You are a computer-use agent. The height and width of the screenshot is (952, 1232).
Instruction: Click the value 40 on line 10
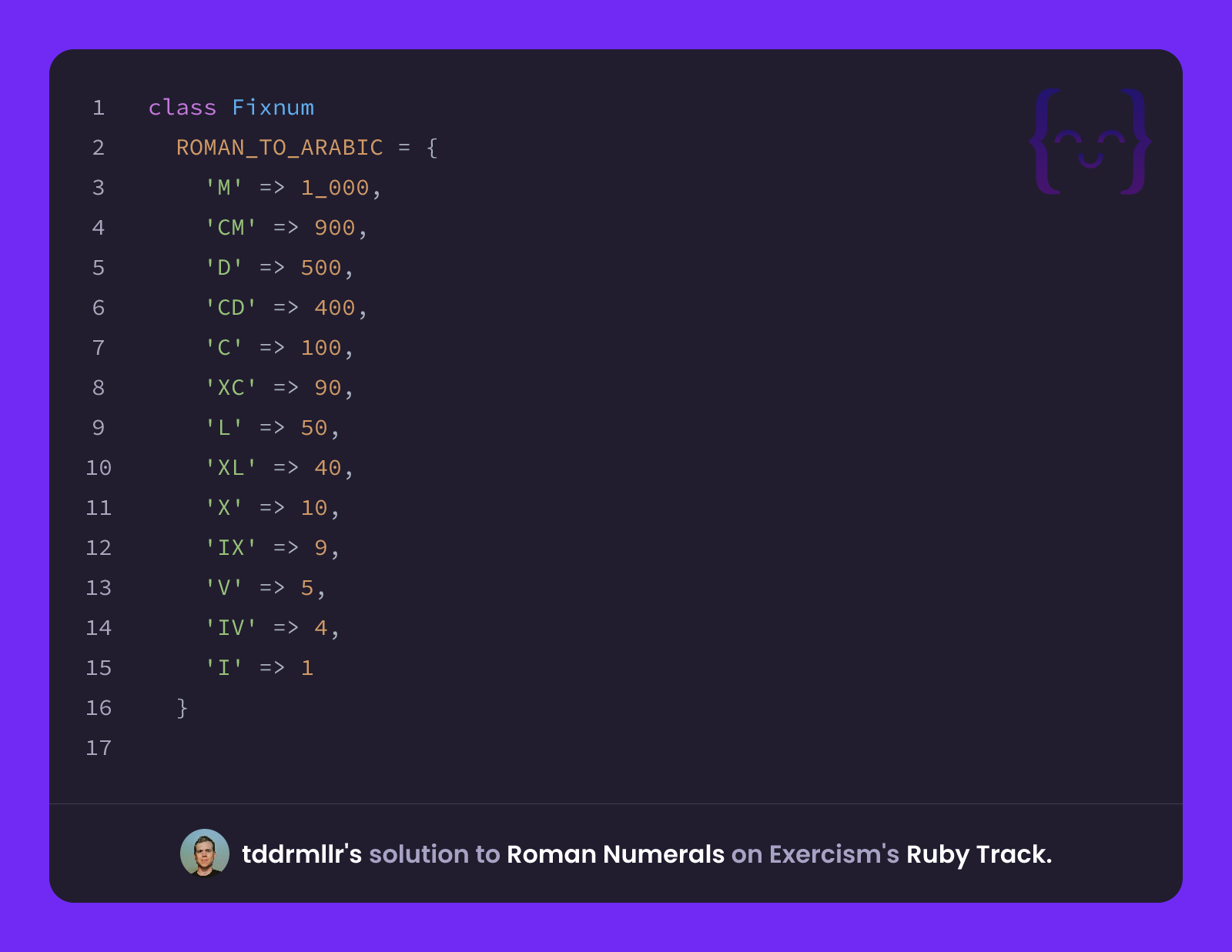[328, 468]
